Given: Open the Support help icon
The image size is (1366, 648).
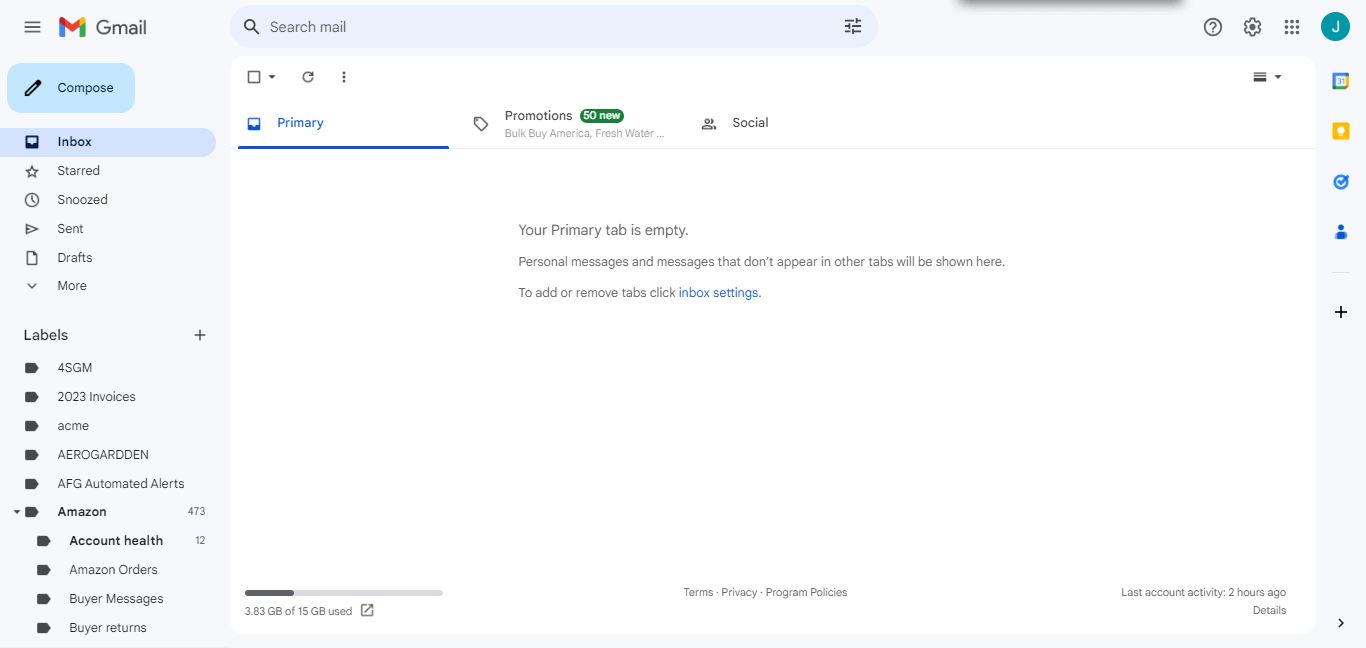Looking at the screenshot, I should click(1213, 27).
